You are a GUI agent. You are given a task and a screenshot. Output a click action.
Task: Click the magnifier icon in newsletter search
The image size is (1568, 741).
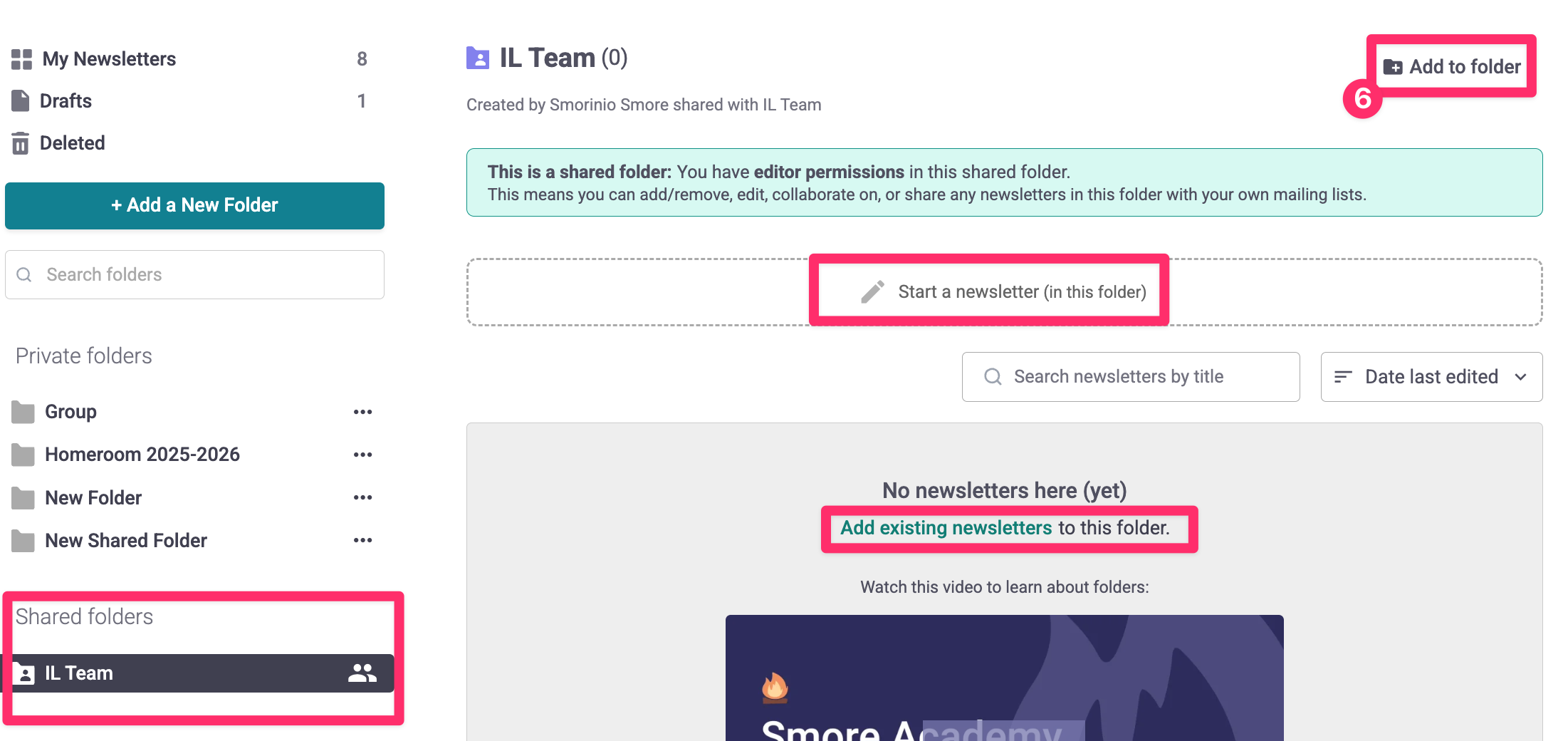pyautogui.click(x=993, y=377)
